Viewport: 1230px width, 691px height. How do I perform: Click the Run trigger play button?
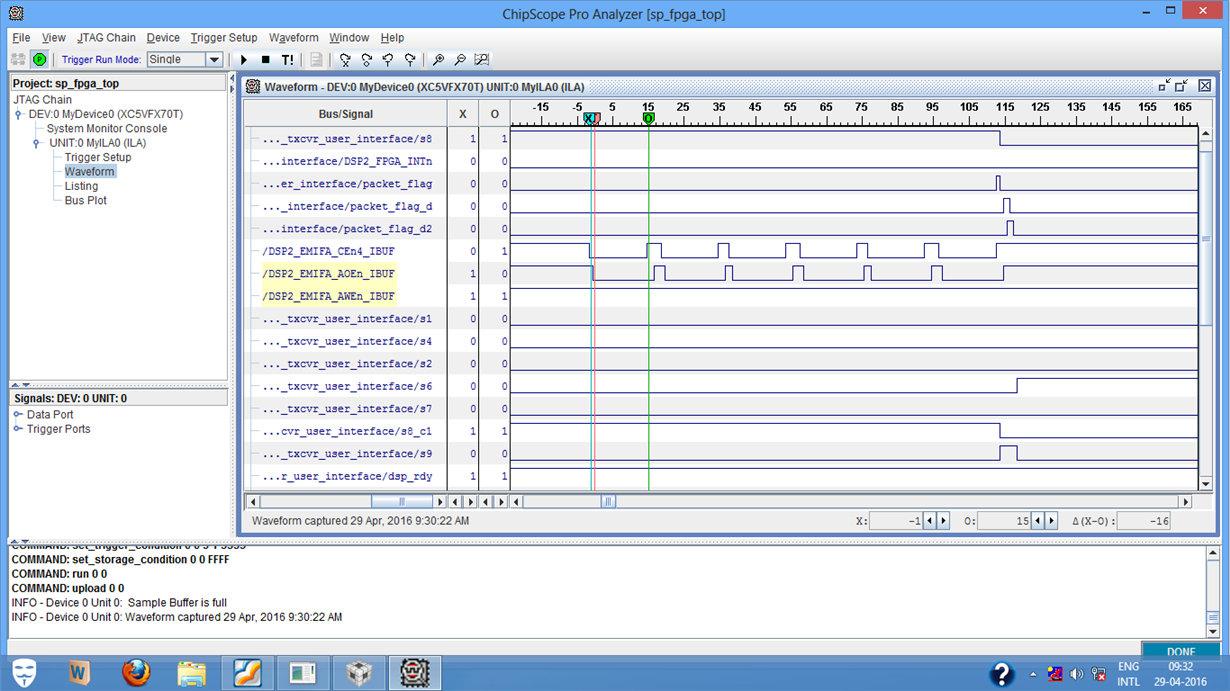(244, 60)
